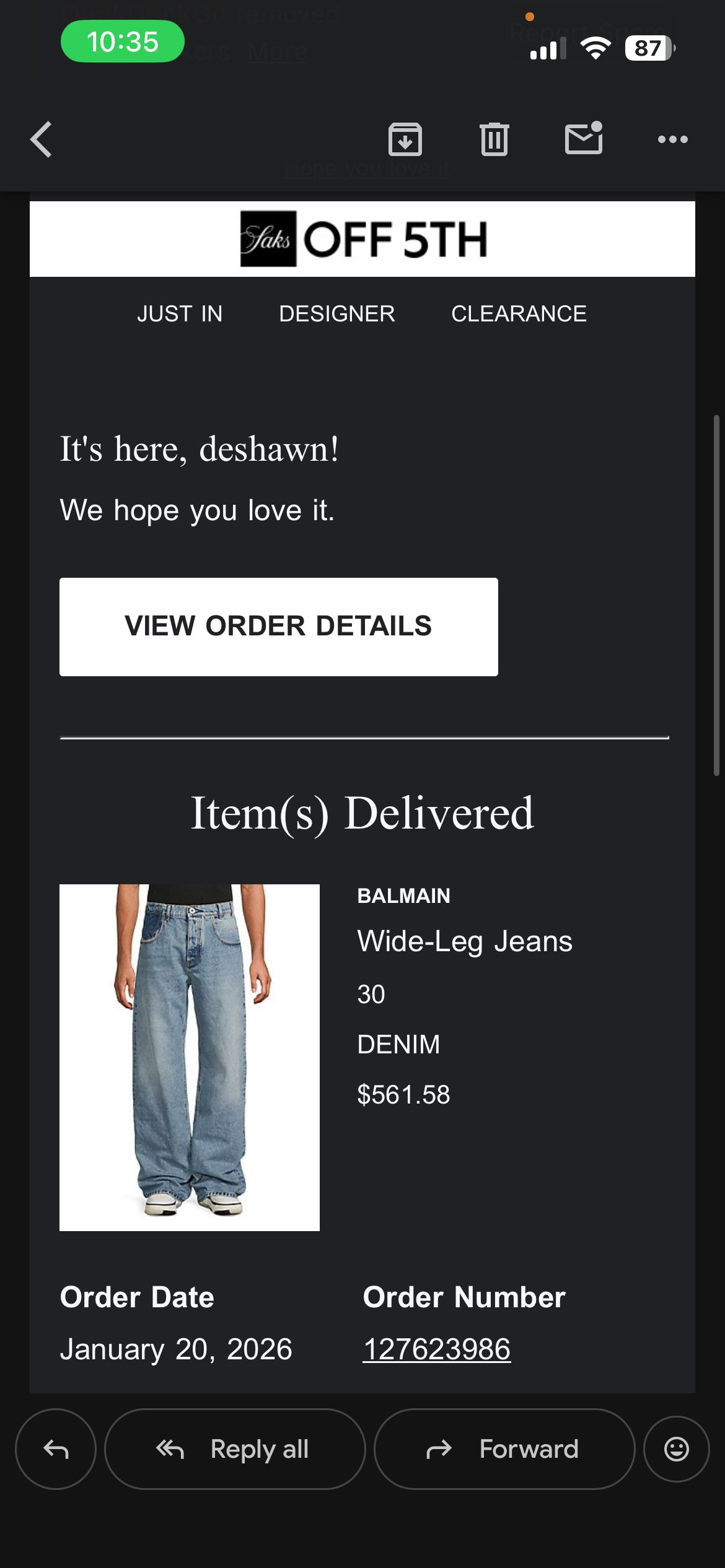
Task: Delete the email using the trash icon
Action: (494, 139)
